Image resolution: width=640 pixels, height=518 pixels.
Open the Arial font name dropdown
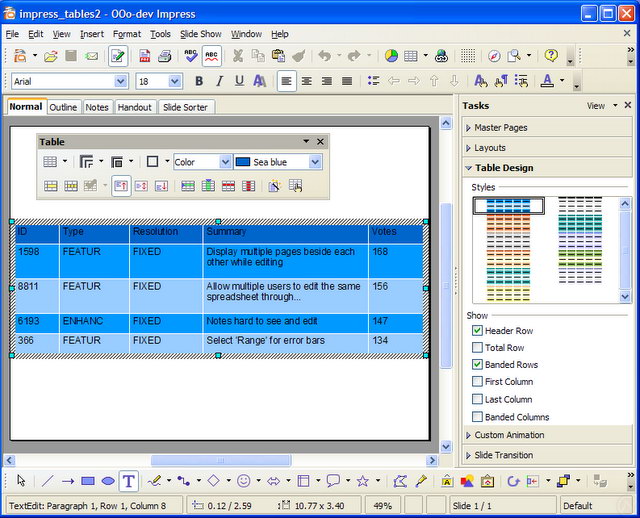pyautogui.click(x=121, y=81)
